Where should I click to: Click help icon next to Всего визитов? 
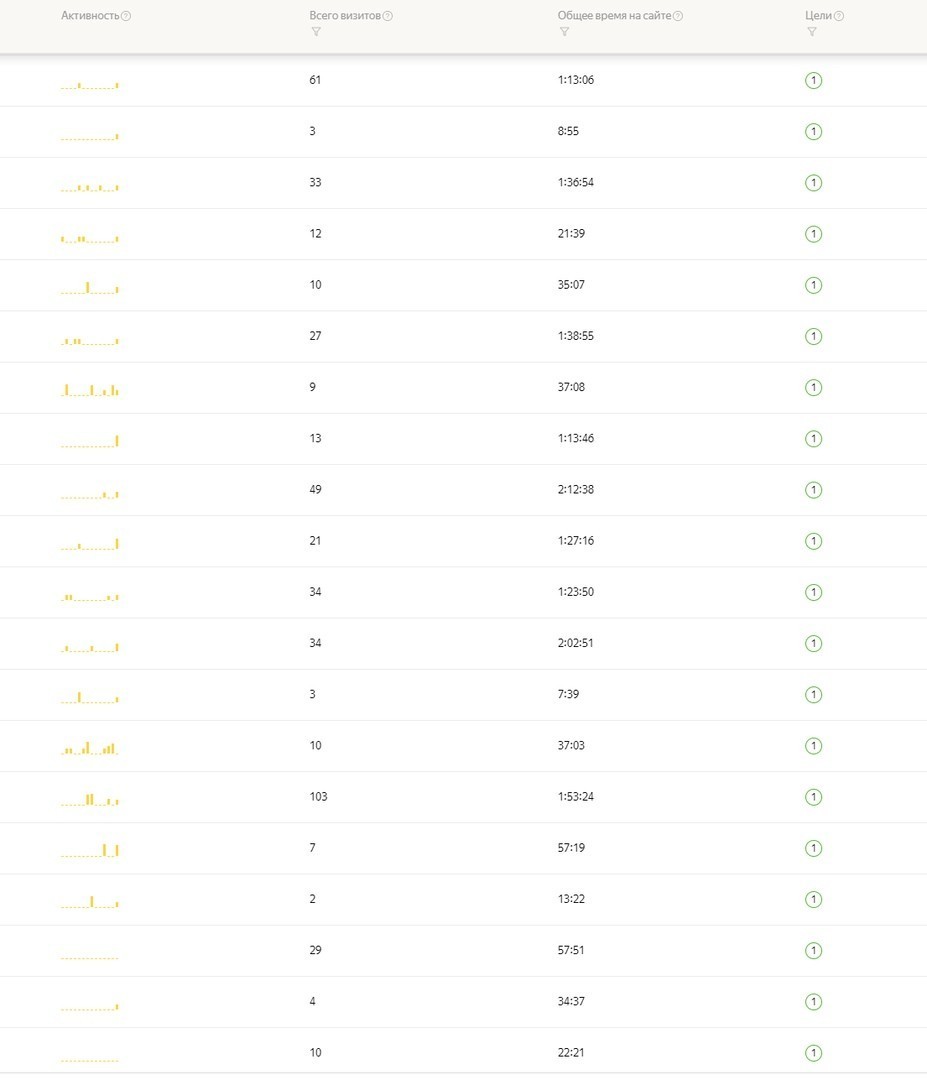(x=388, y=16)
